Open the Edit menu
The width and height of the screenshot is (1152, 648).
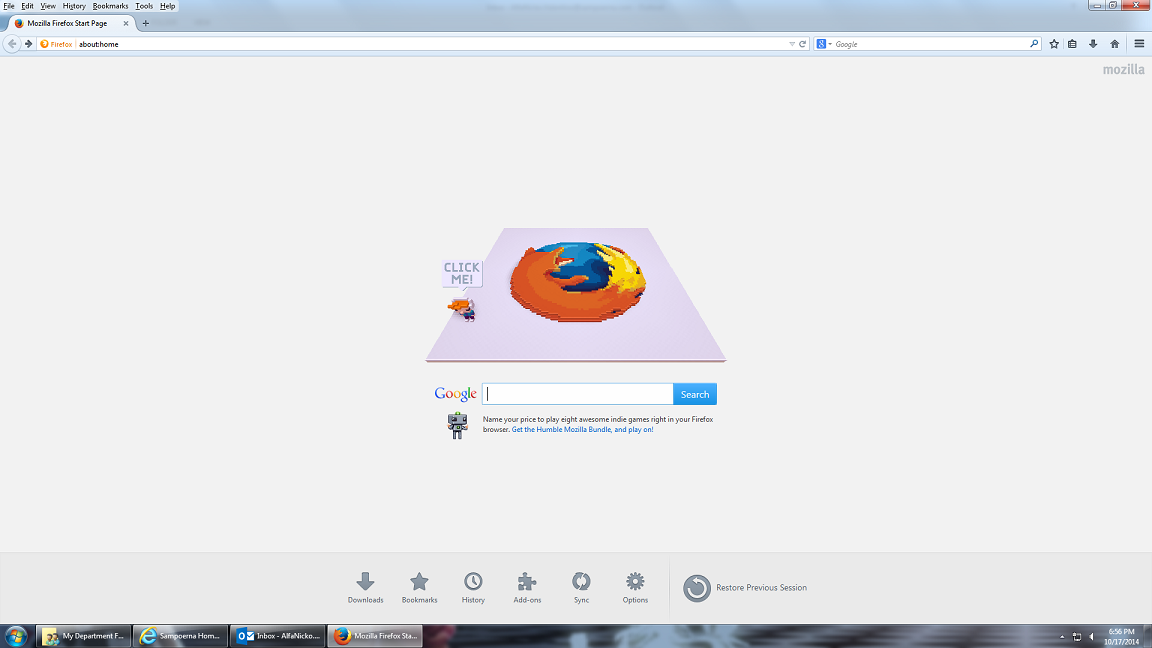[27, 6]
